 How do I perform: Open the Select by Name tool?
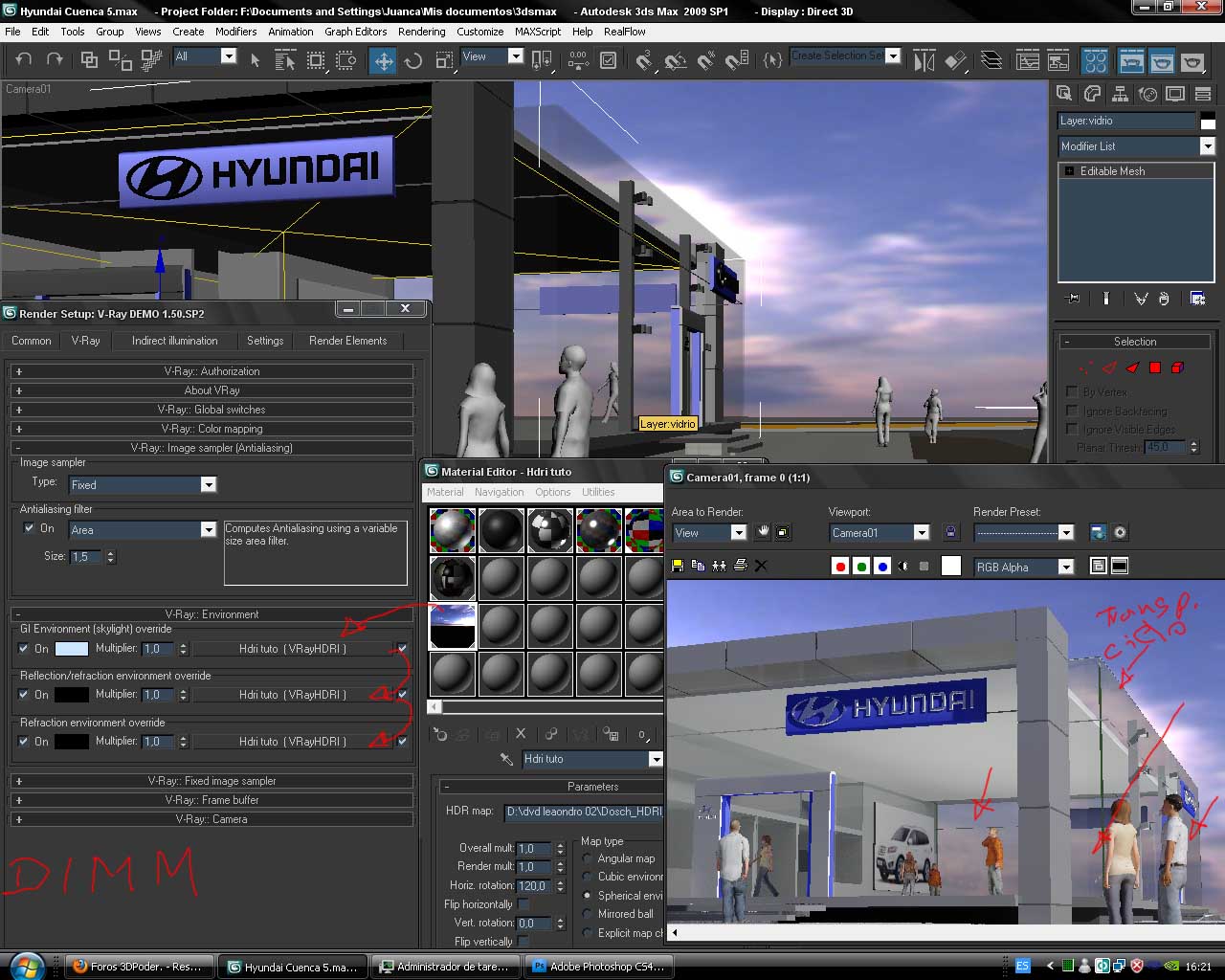click(285, 60)
